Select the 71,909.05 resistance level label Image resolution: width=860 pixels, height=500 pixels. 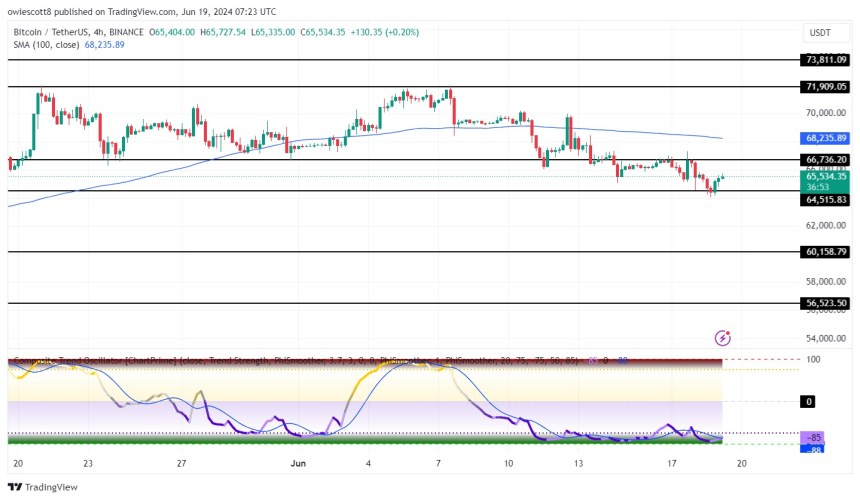(x=826, y=87)
